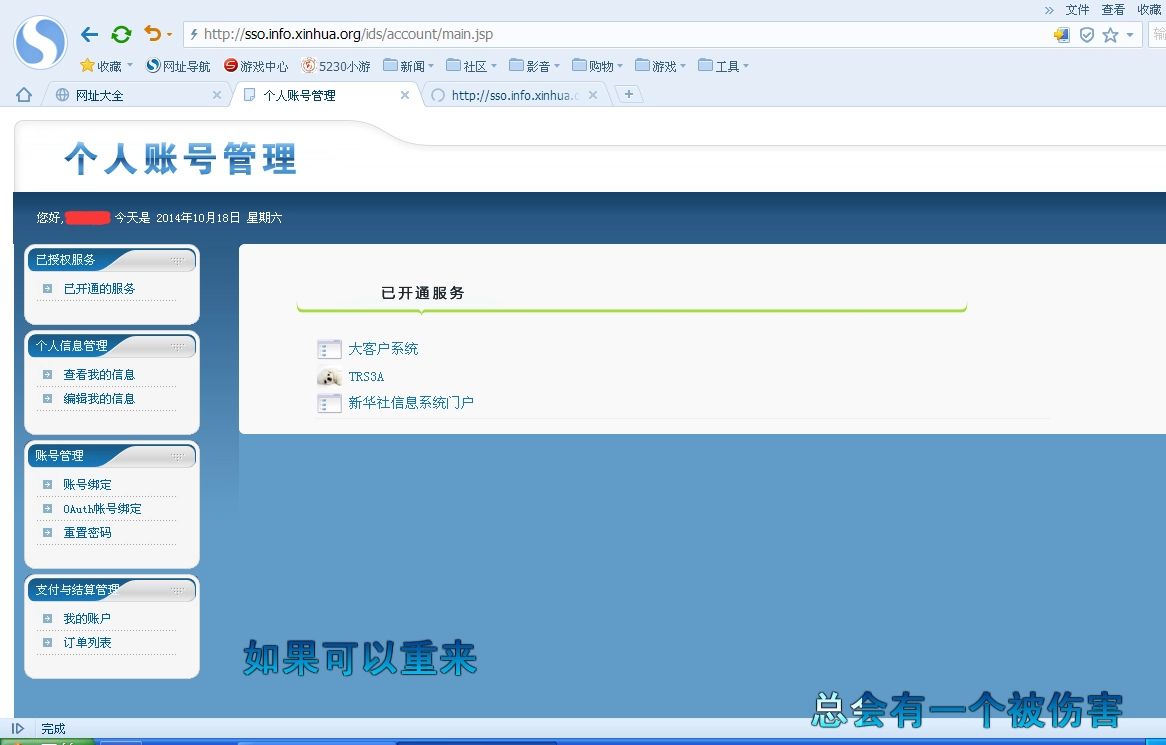The height and width of the screenshot is (745, 1166).
Task: Click the arrow icon beside 重置密码
Action: (x=48, y=532)
